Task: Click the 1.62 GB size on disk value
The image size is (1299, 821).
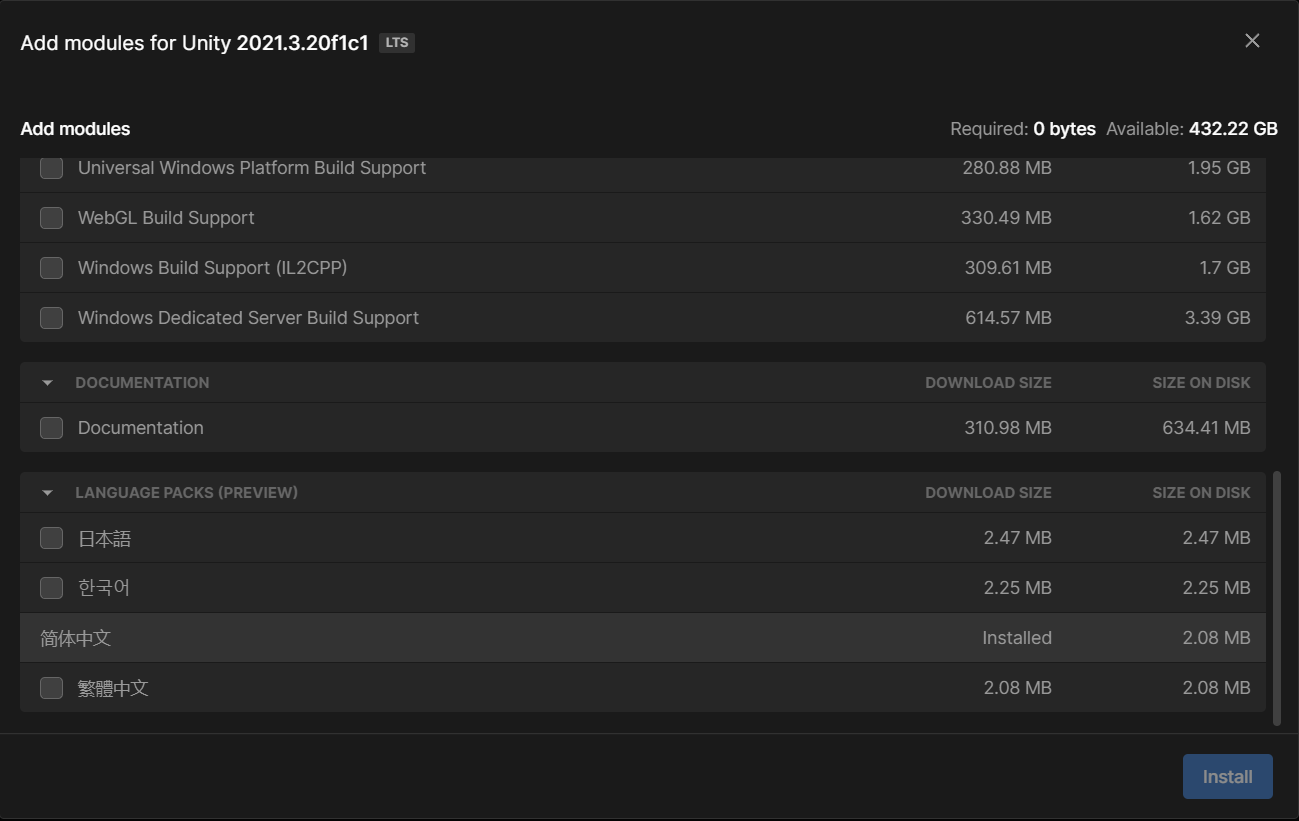Action: 1219,218
